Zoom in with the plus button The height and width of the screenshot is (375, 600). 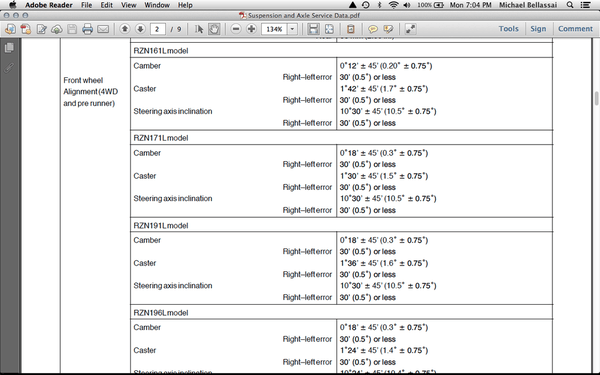251,29
